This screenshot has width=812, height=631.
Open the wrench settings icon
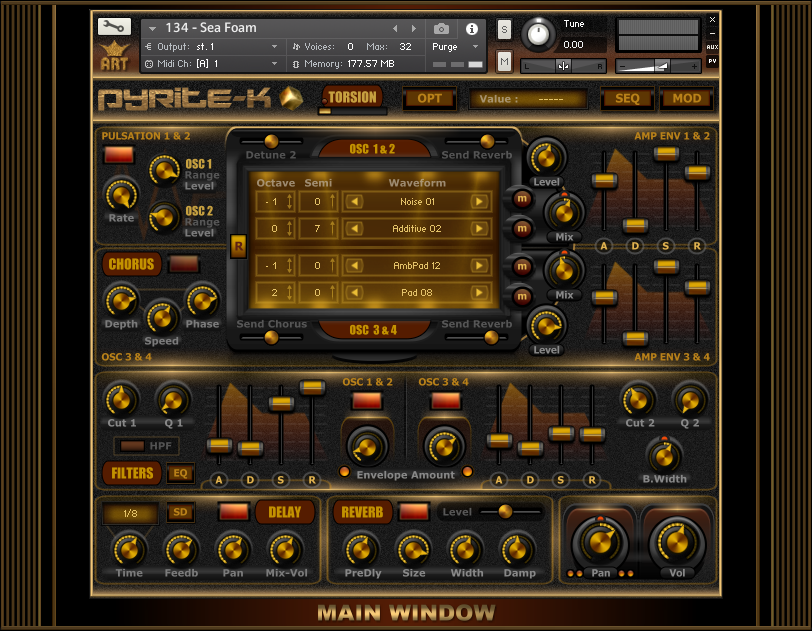pos(114,27)
